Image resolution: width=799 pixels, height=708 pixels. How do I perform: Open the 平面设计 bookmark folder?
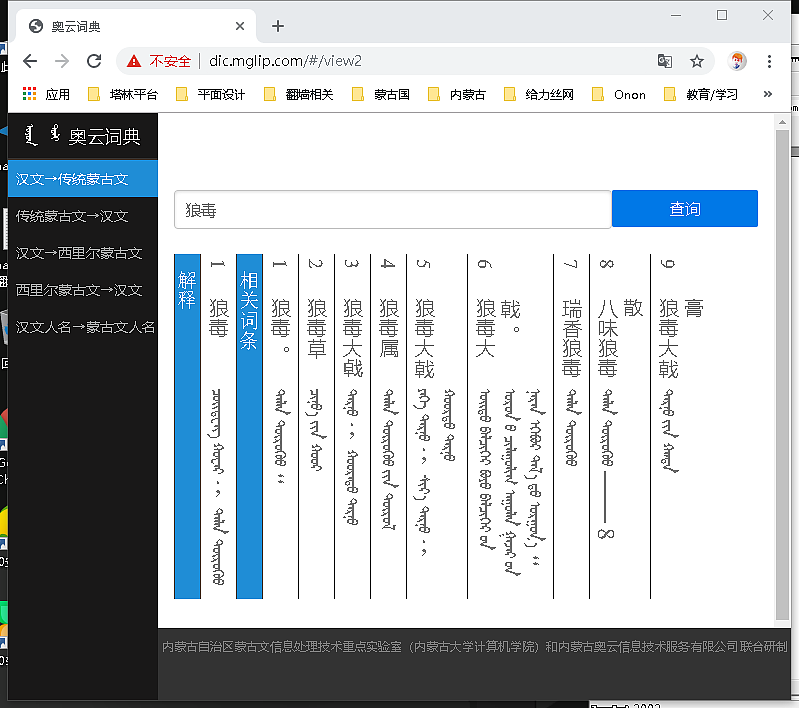click(x=210, y=94)
